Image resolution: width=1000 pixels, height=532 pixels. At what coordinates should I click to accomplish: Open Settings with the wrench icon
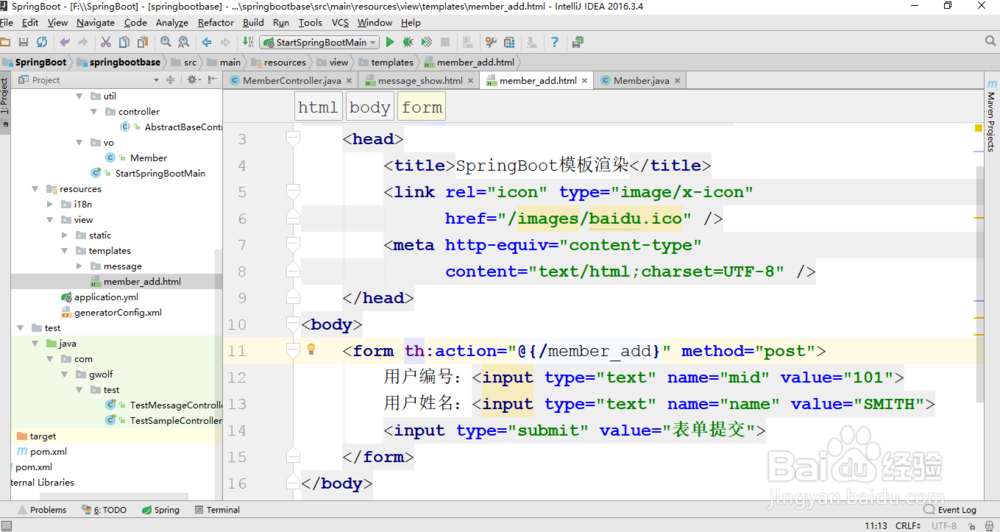(490, 42)
